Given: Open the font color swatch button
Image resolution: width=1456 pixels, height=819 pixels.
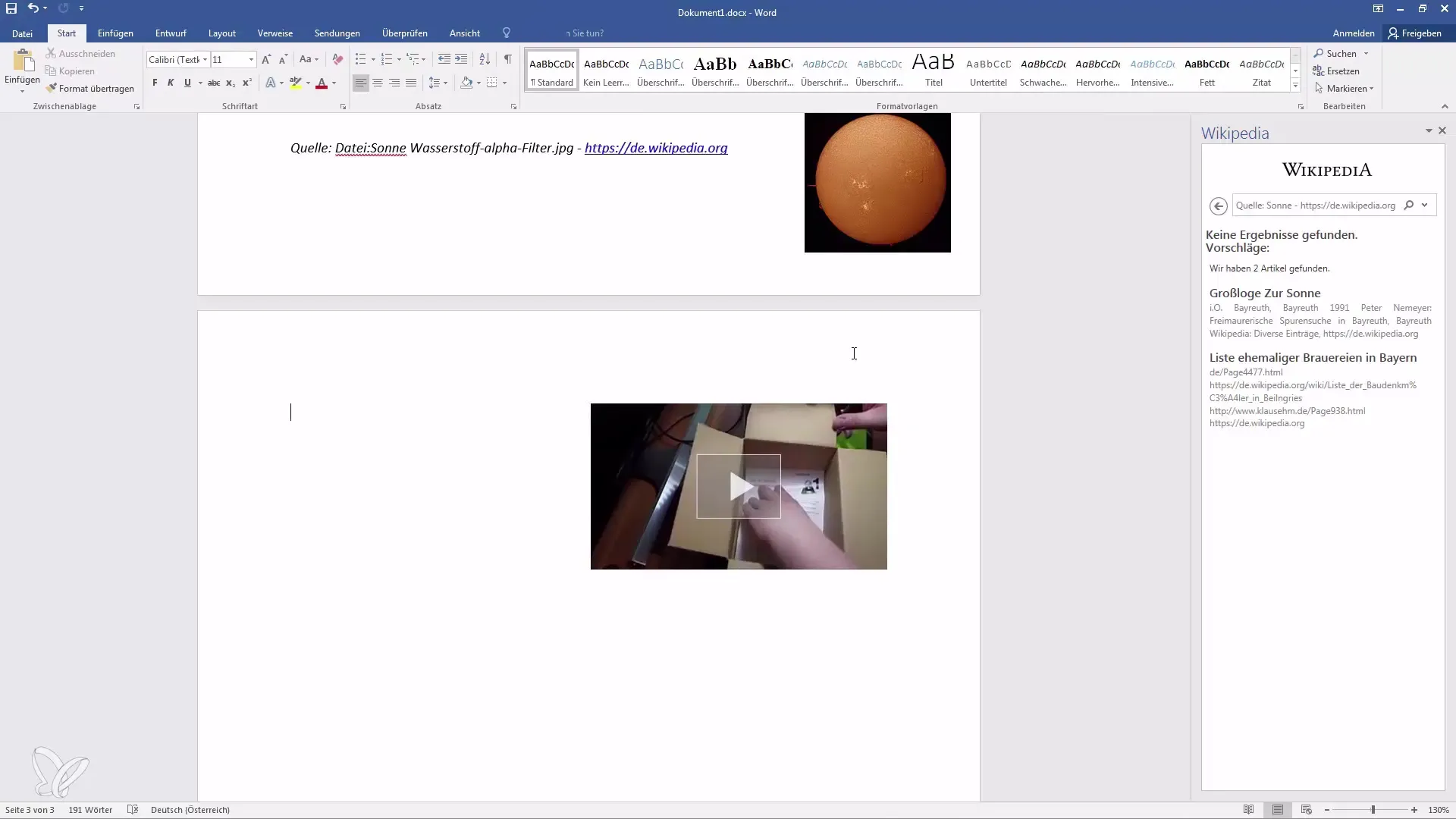Looking at the screenshot, I should (x=322, y=83).
